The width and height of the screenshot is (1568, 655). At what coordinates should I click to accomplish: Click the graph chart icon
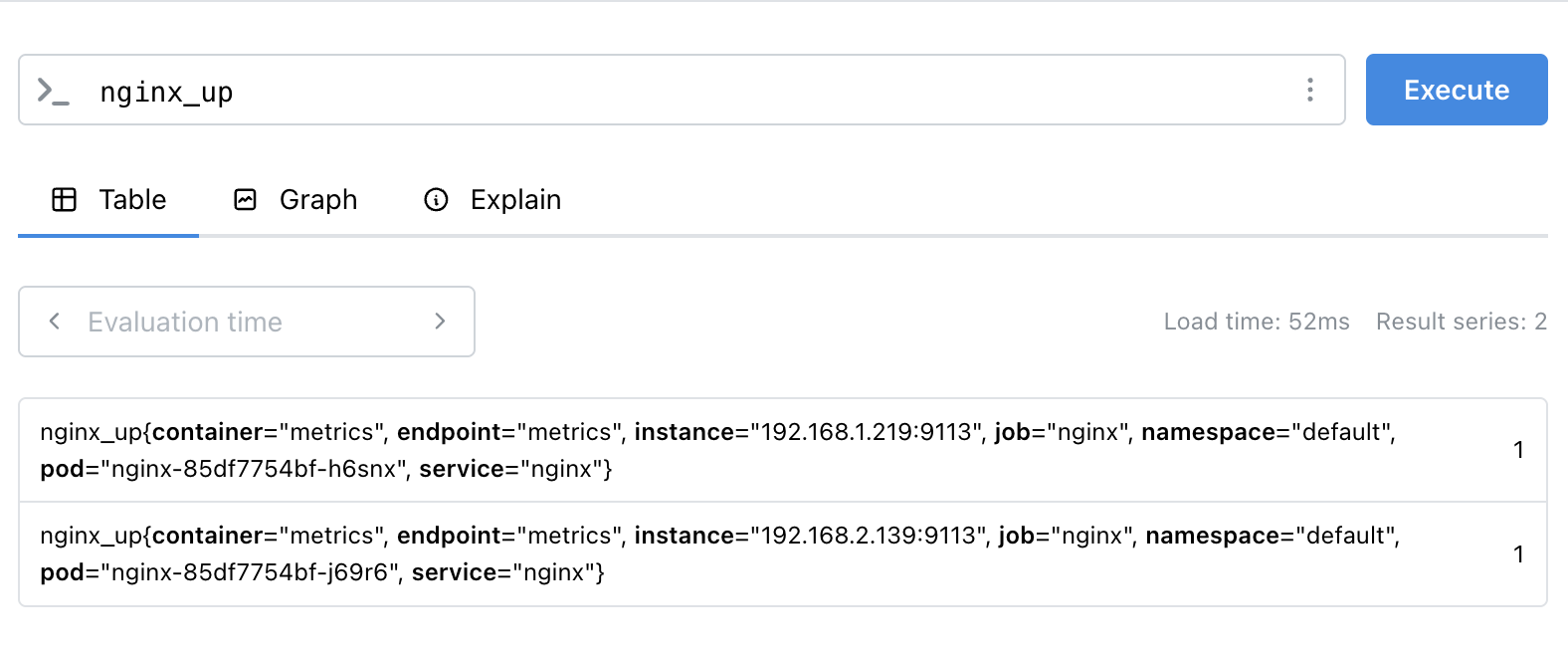click(x=245, y=200)
